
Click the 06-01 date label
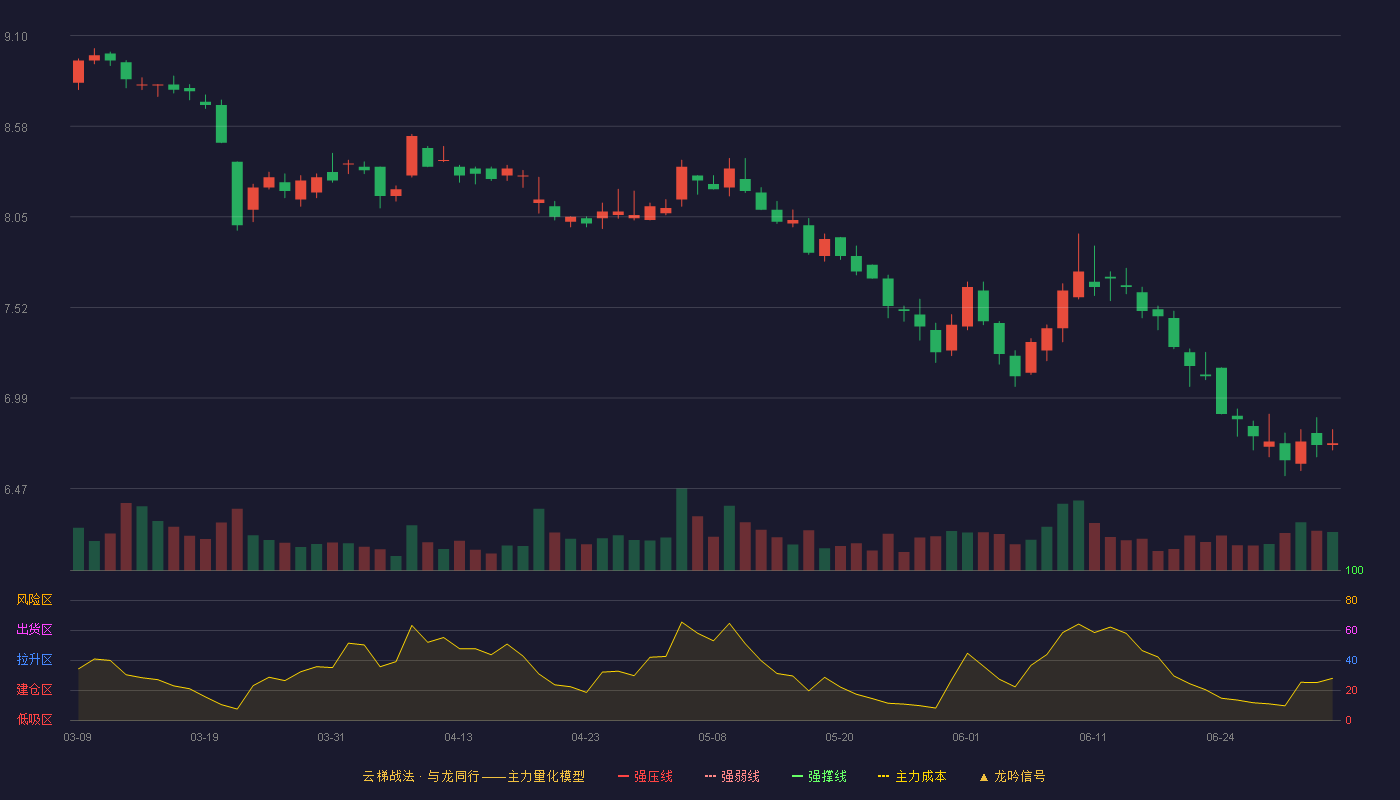click(x=966, y=737)
